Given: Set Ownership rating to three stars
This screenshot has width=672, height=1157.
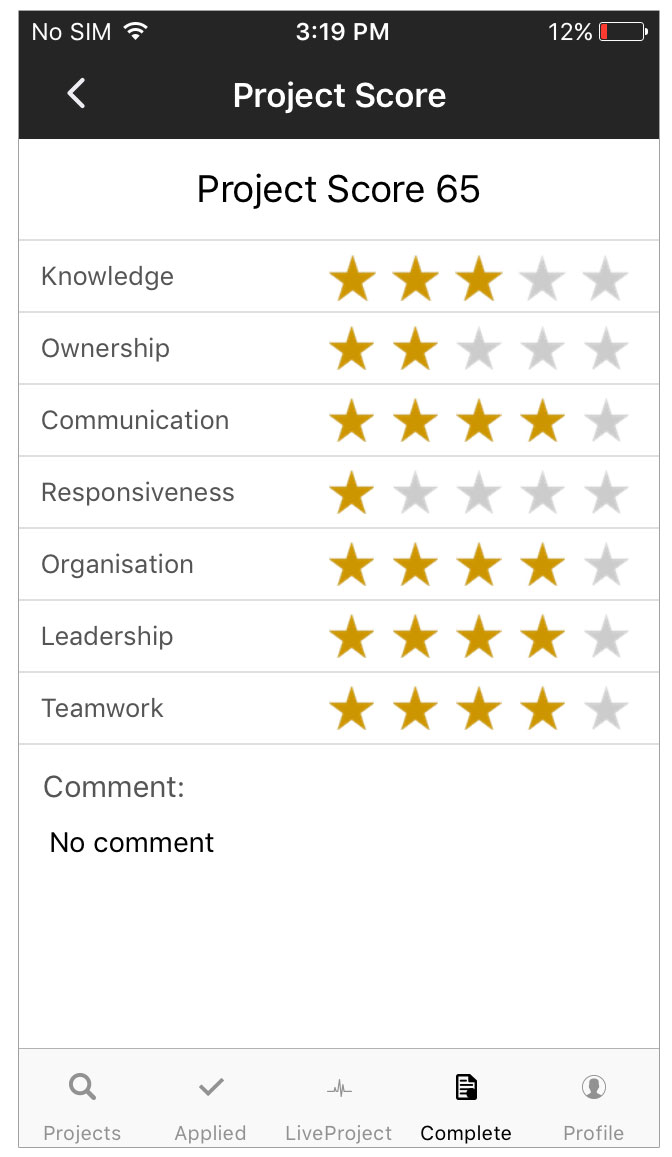Looking at the screenshot, I should (x=479, y=351).
